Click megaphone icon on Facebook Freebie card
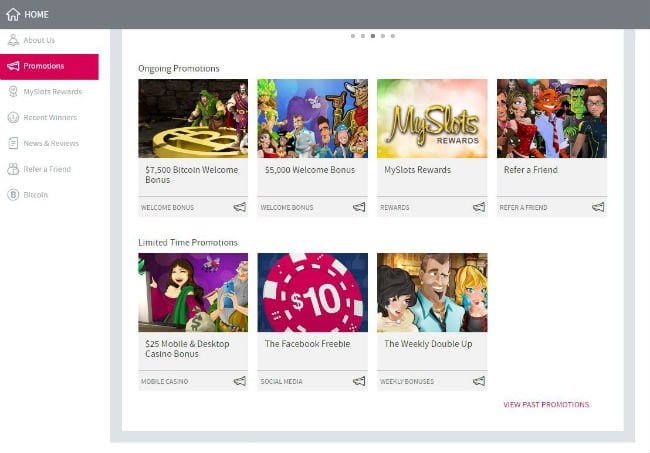Viewport: 650px width, 453px height. (x=359, y=381)
